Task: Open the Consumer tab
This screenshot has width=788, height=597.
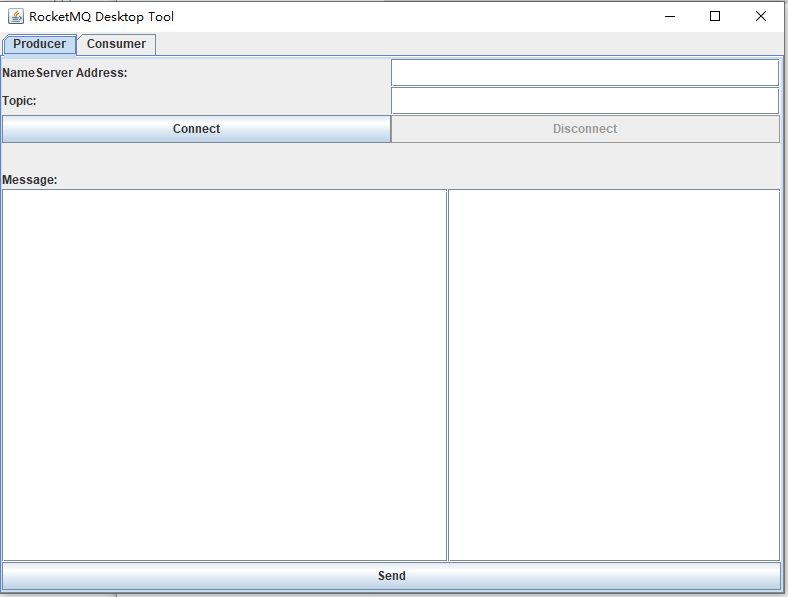Action: pyautogui.click(x=116, y=44)
